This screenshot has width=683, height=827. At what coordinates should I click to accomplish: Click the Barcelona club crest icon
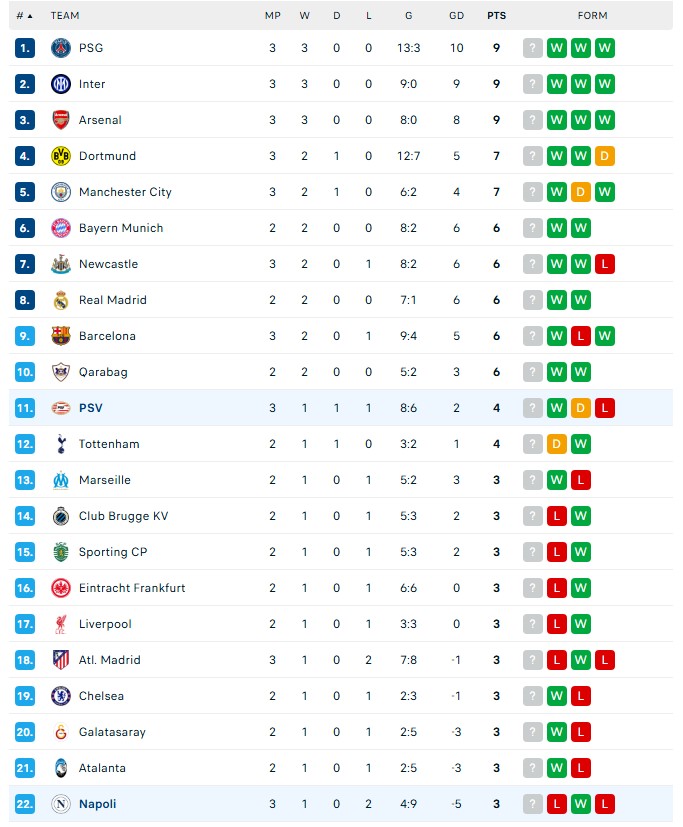pos(61,336)
